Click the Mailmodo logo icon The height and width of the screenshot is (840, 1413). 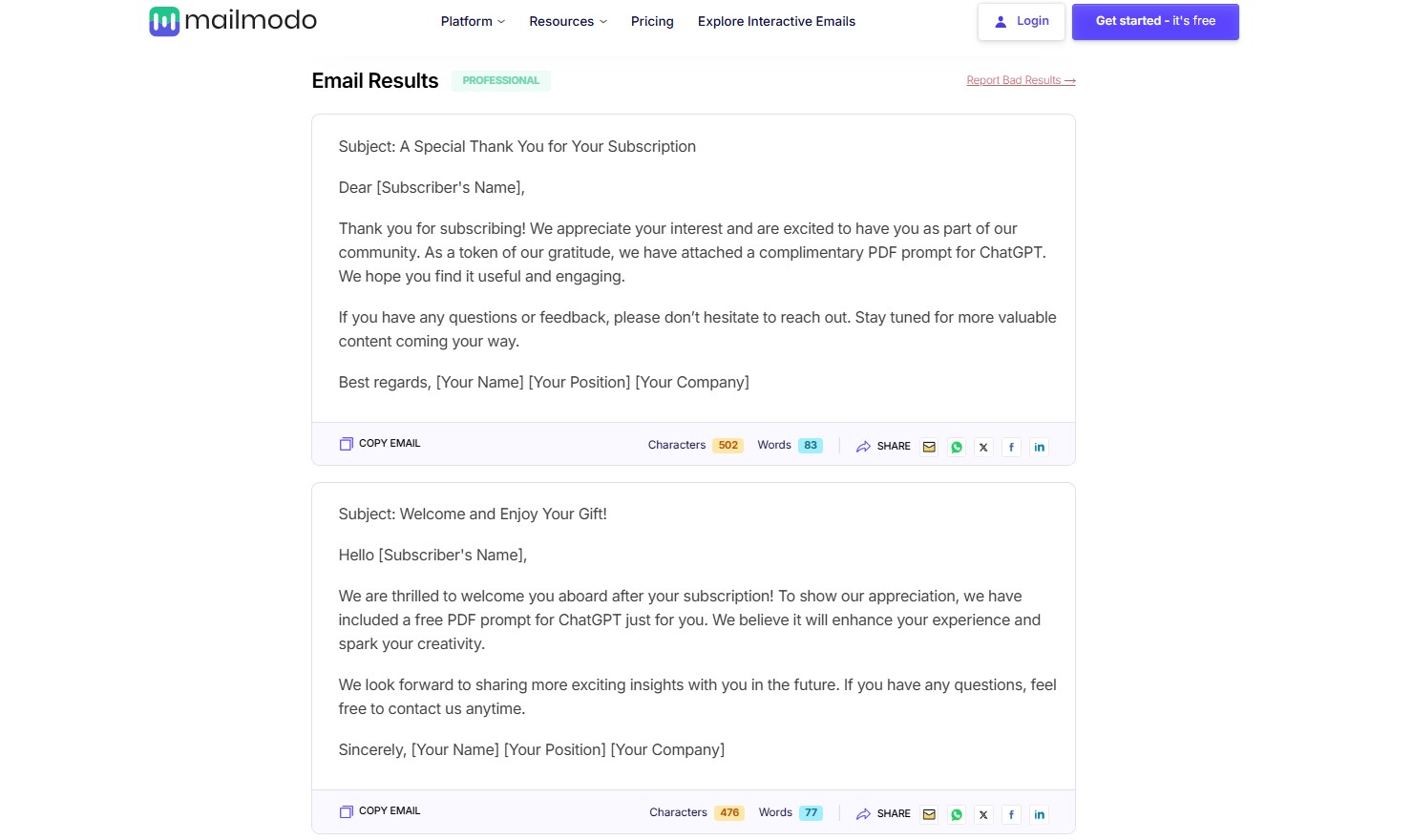(164, 21)
